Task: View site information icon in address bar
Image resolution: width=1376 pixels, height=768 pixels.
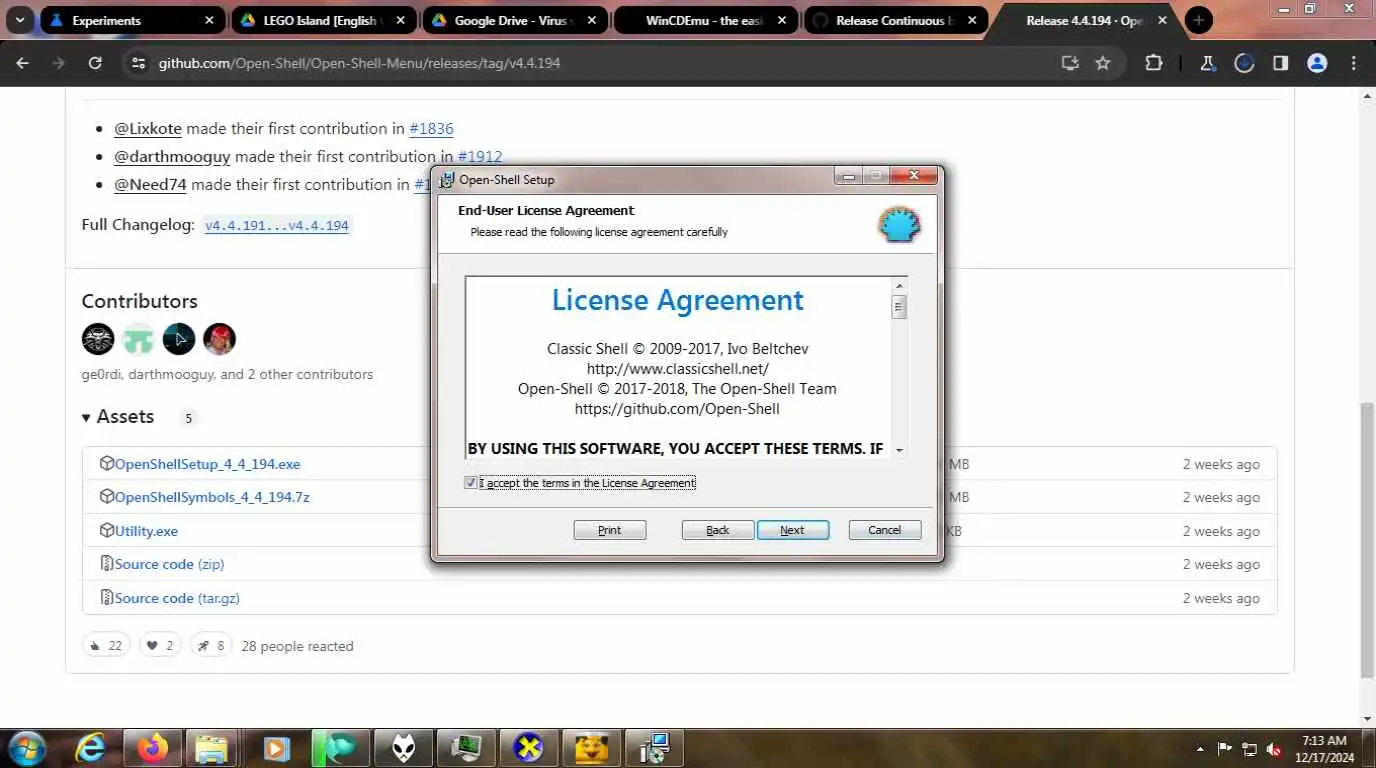Action: point(138,63)
